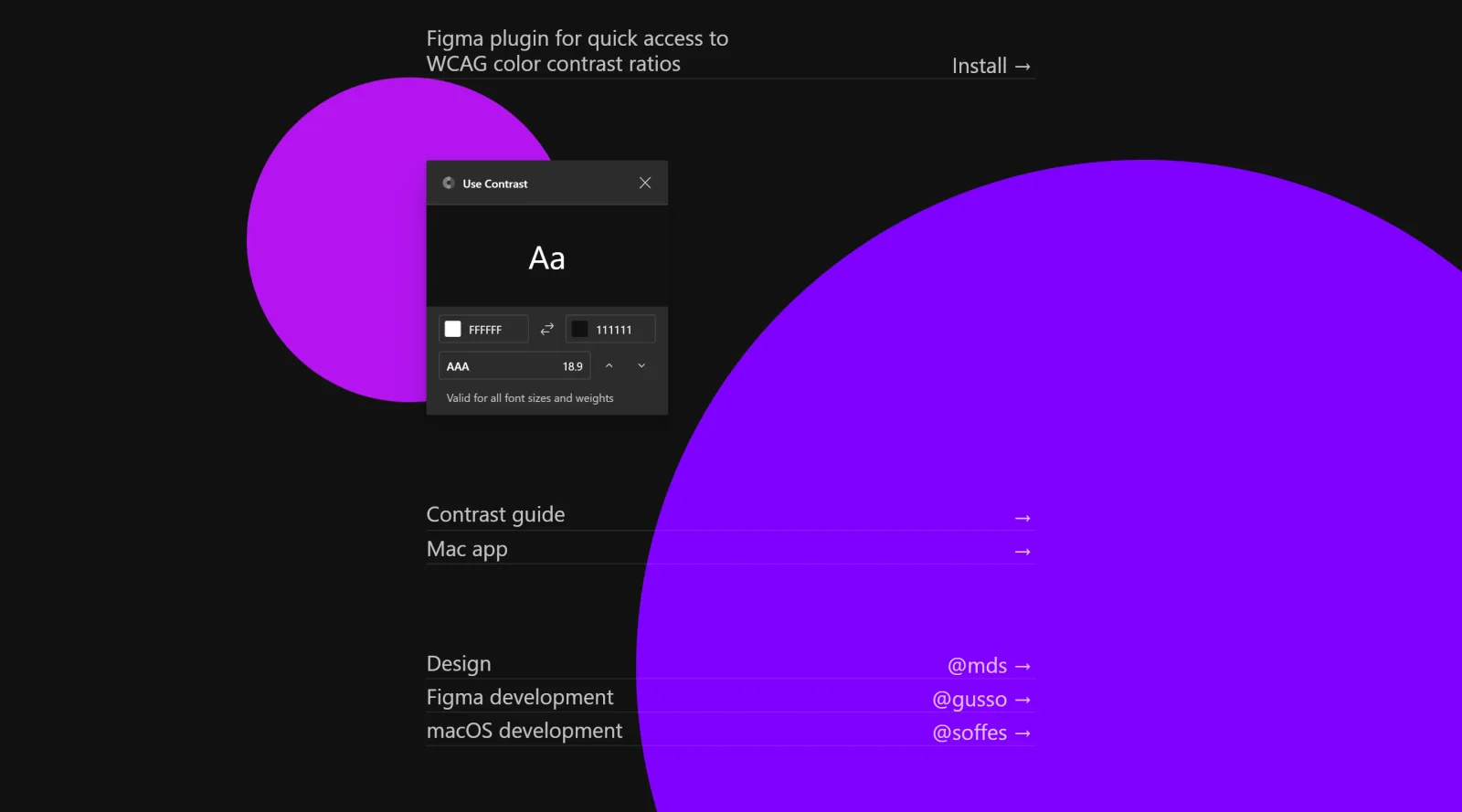Click the arrow next to Install
The image size is (1462, 812).
[1022, 67]
